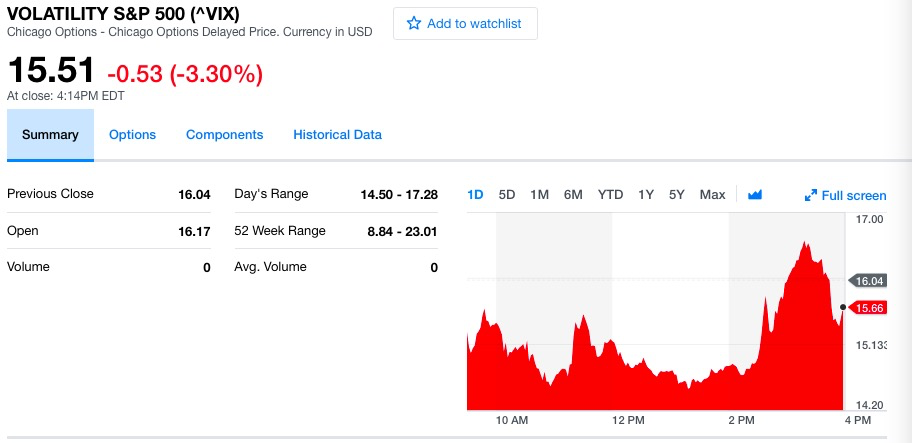Open the Full screen chart link
Image resolution: width=912 pixels, height=443 pixels.
pos(853,196)
